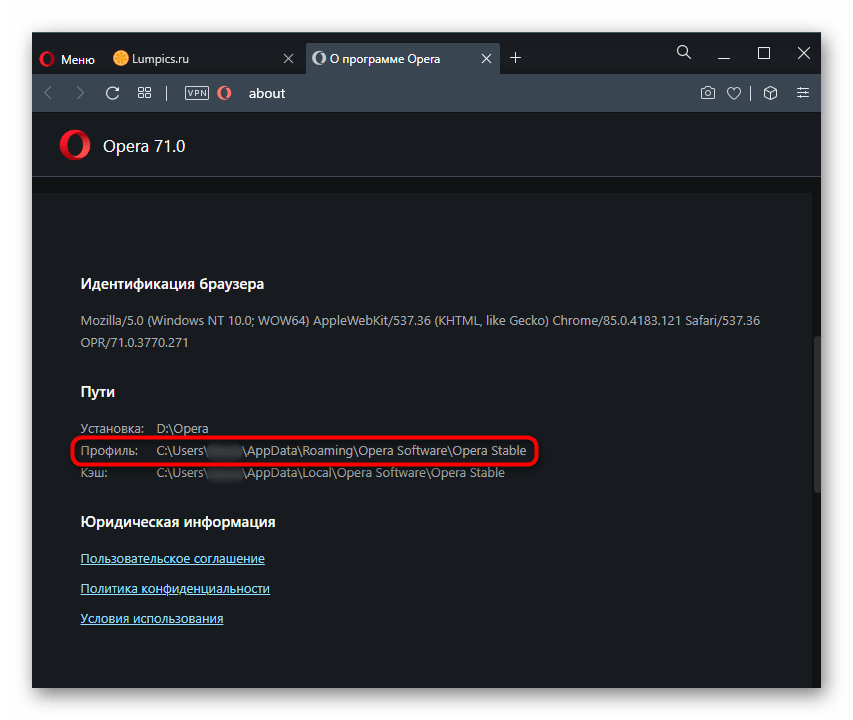Click the page's vertical scrollbar thumb

pyautogui.click(x=817, y=414)
